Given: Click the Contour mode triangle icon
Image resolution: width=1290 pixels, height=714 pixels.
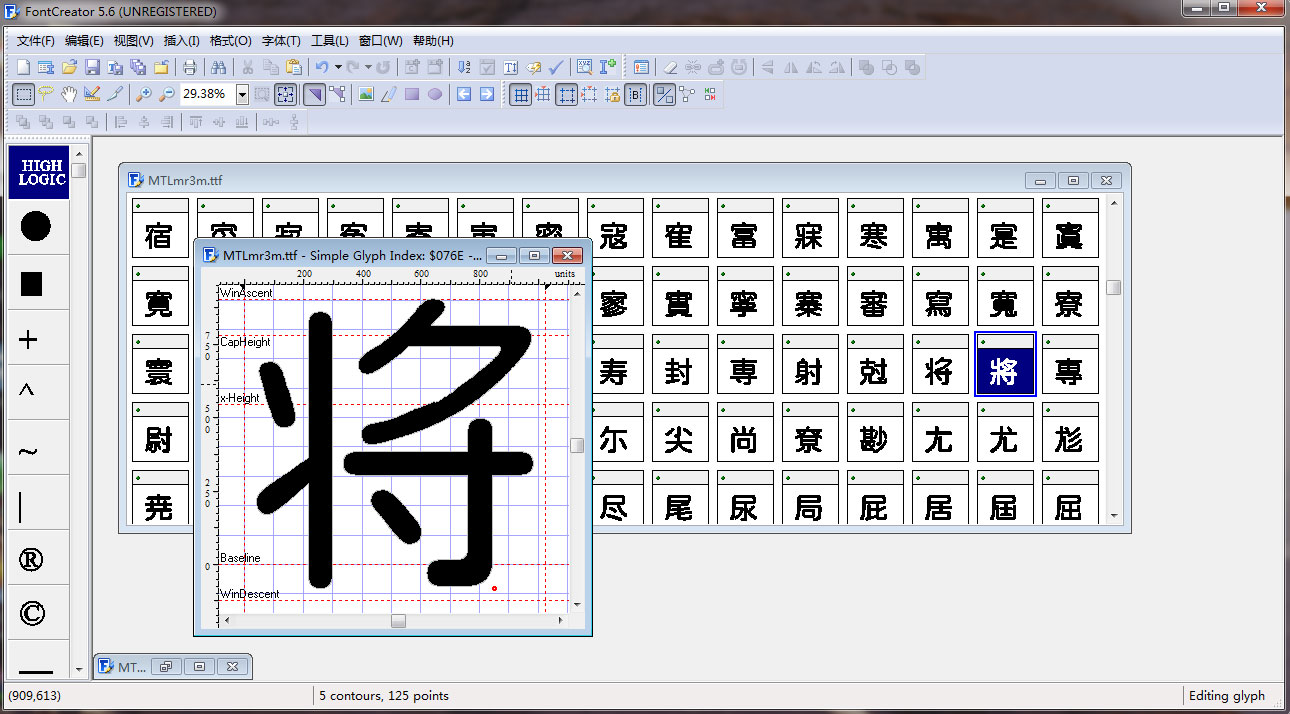Looking at the screenshot, I should tap(314, 94).
